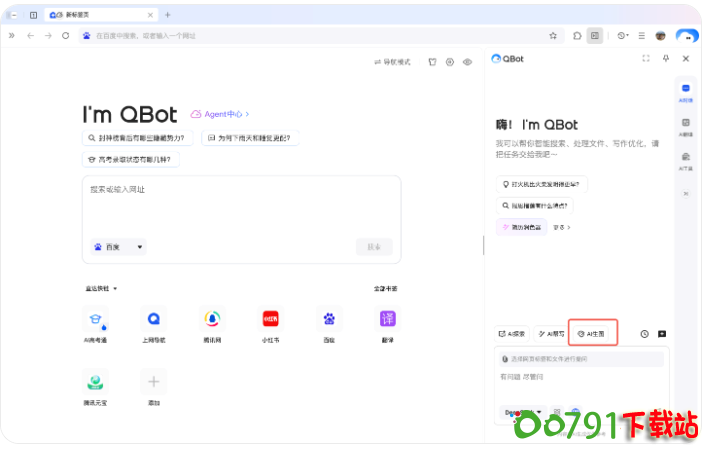Screen dimensions: 708x449
Task: Switch to the AI生图 mode tab
Action: coord(592,333)
